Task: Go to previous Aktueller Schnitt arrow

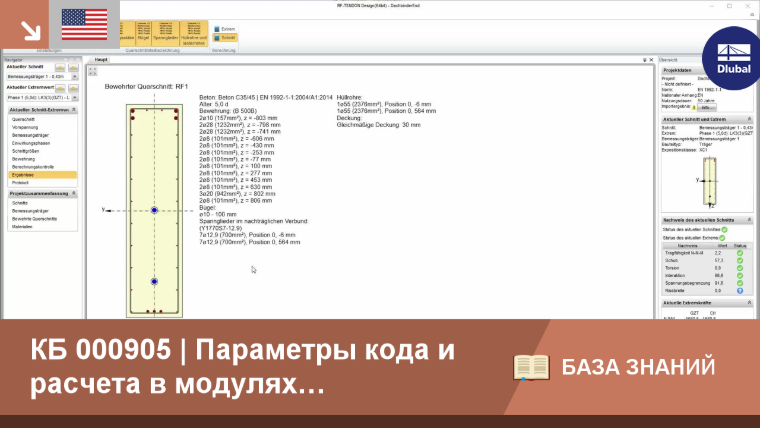Action: click(60, 67)
